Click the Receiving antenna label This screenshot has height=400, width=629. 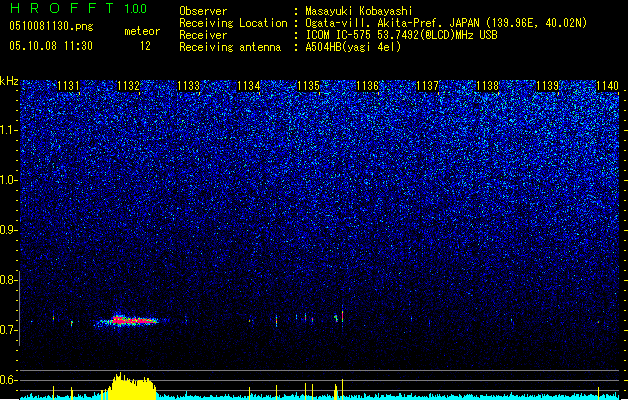coord(230,47)
